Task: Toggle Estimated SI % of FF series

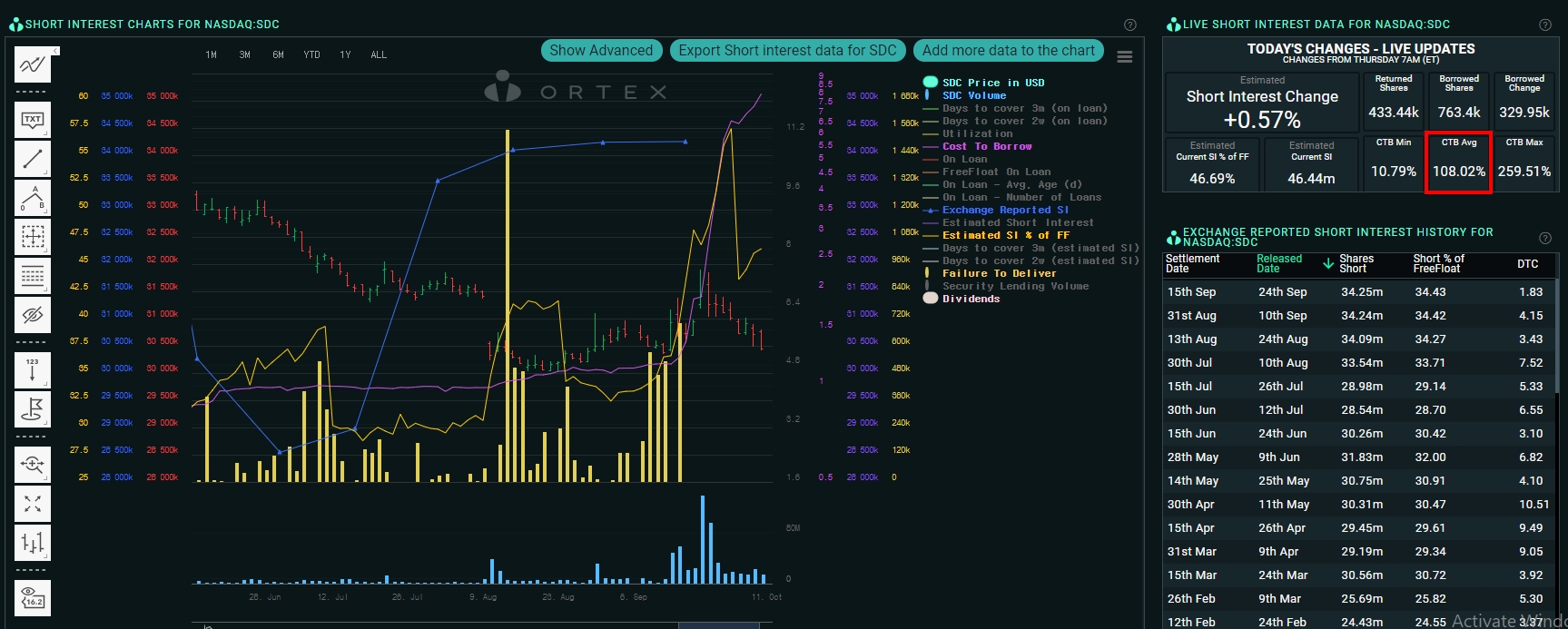Action: [x=1005, y=235]
